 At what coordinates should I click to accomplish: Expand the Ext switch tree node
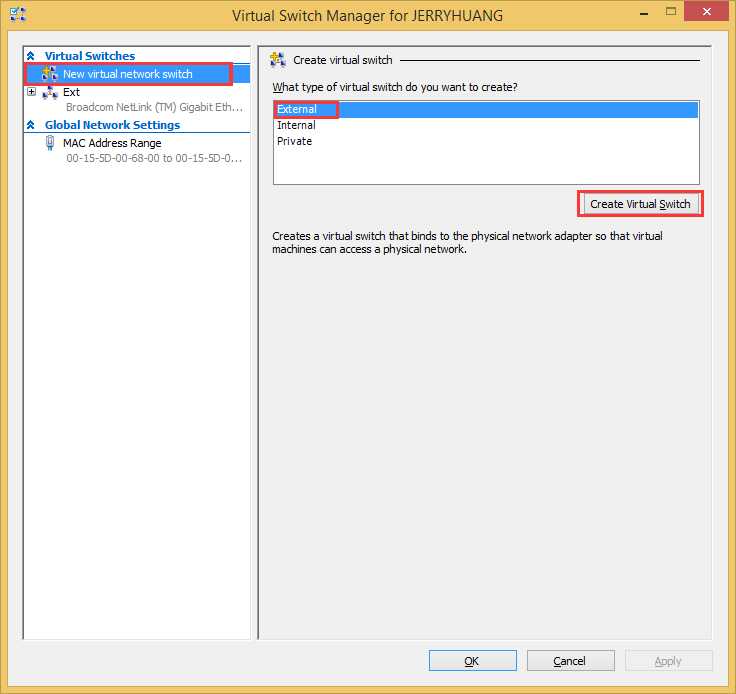(31, 92)
